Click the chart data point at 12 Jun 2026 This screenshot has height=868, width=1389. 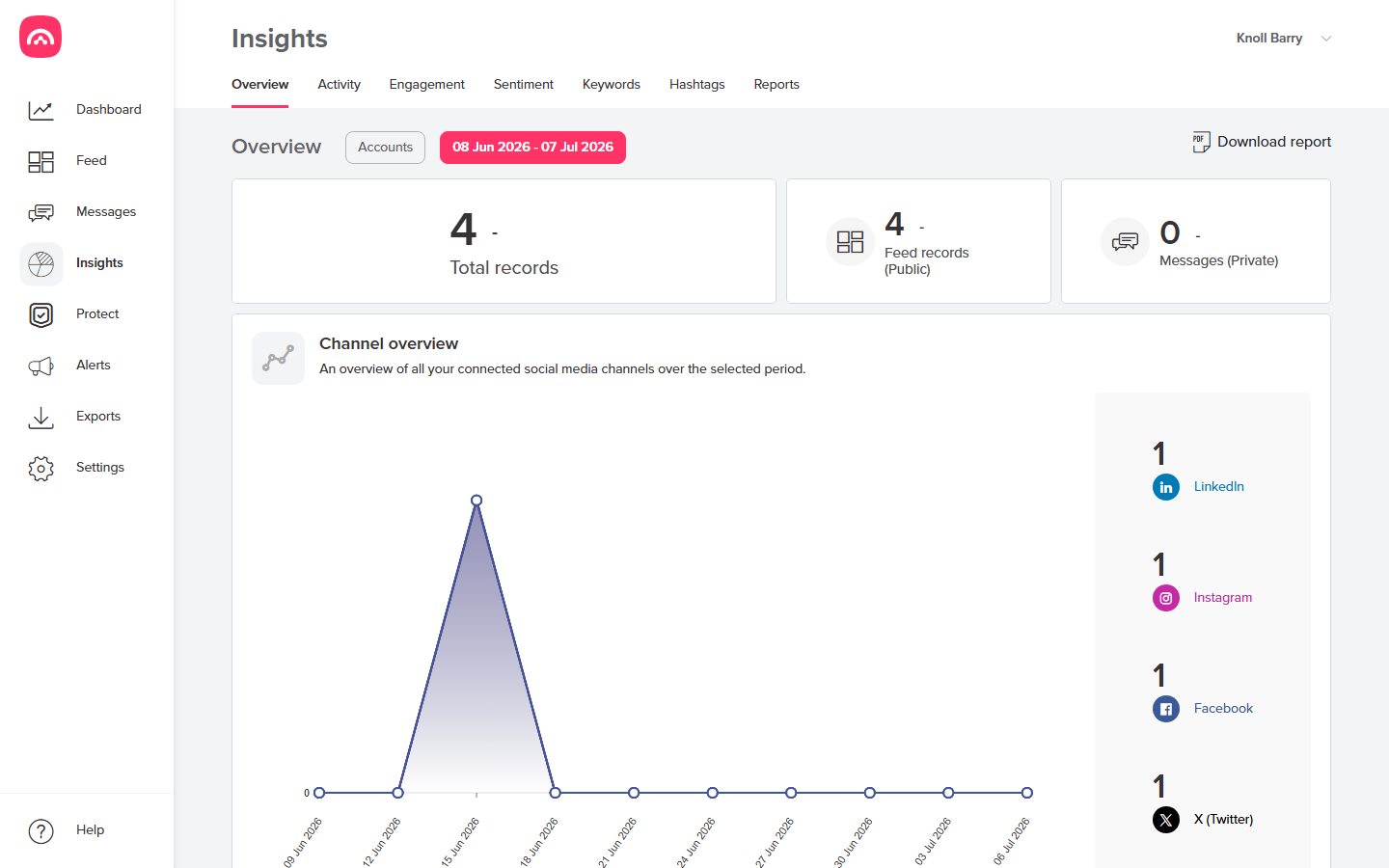tap(398, 793)
